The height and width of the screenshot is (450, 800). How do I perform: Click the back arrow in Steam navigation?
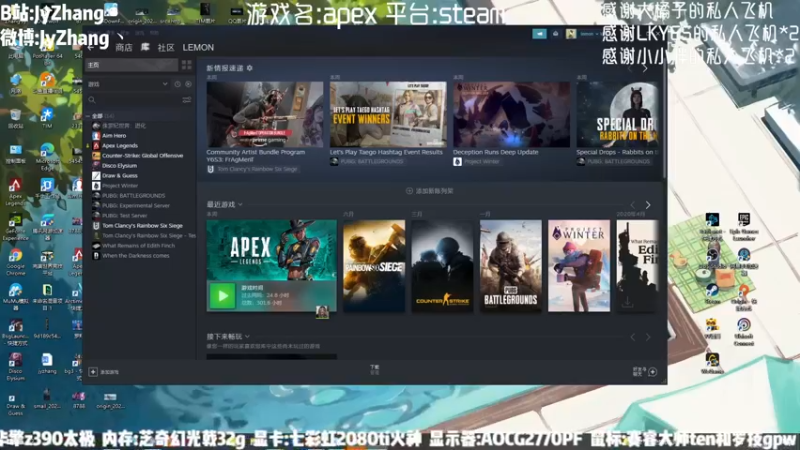coord(91,47)
